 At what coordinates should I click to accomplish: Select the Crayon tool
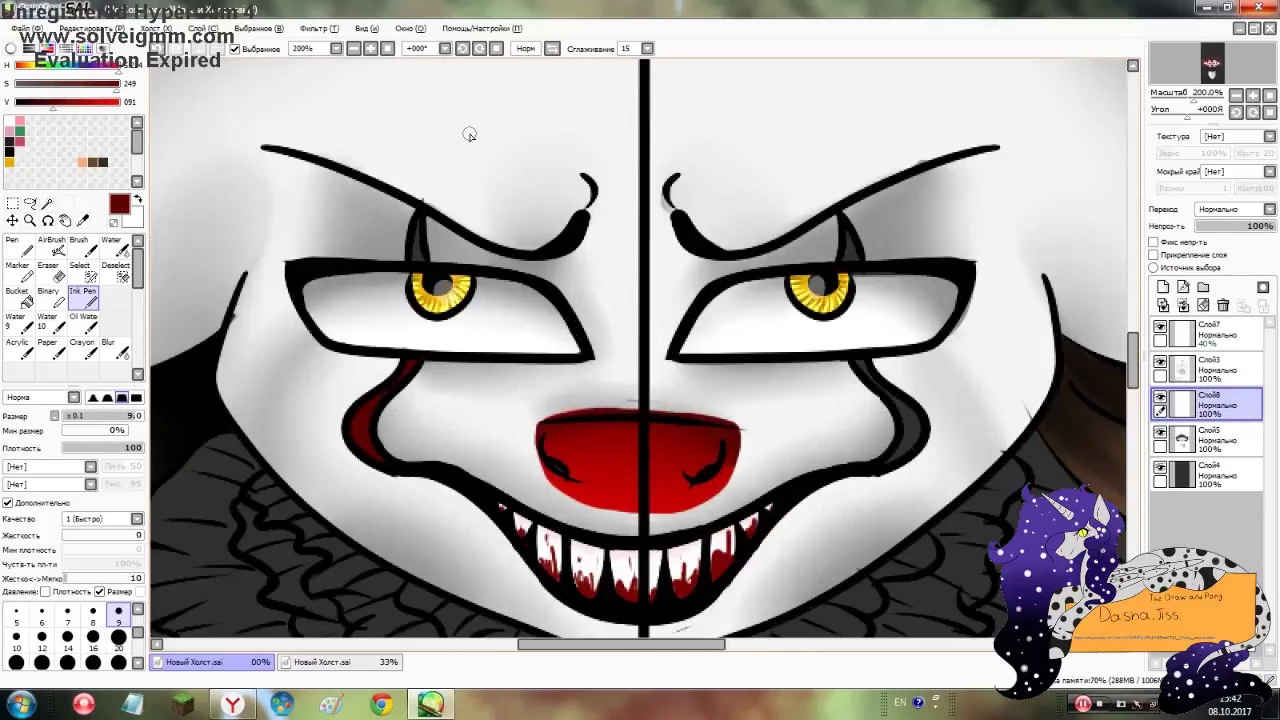83,348
